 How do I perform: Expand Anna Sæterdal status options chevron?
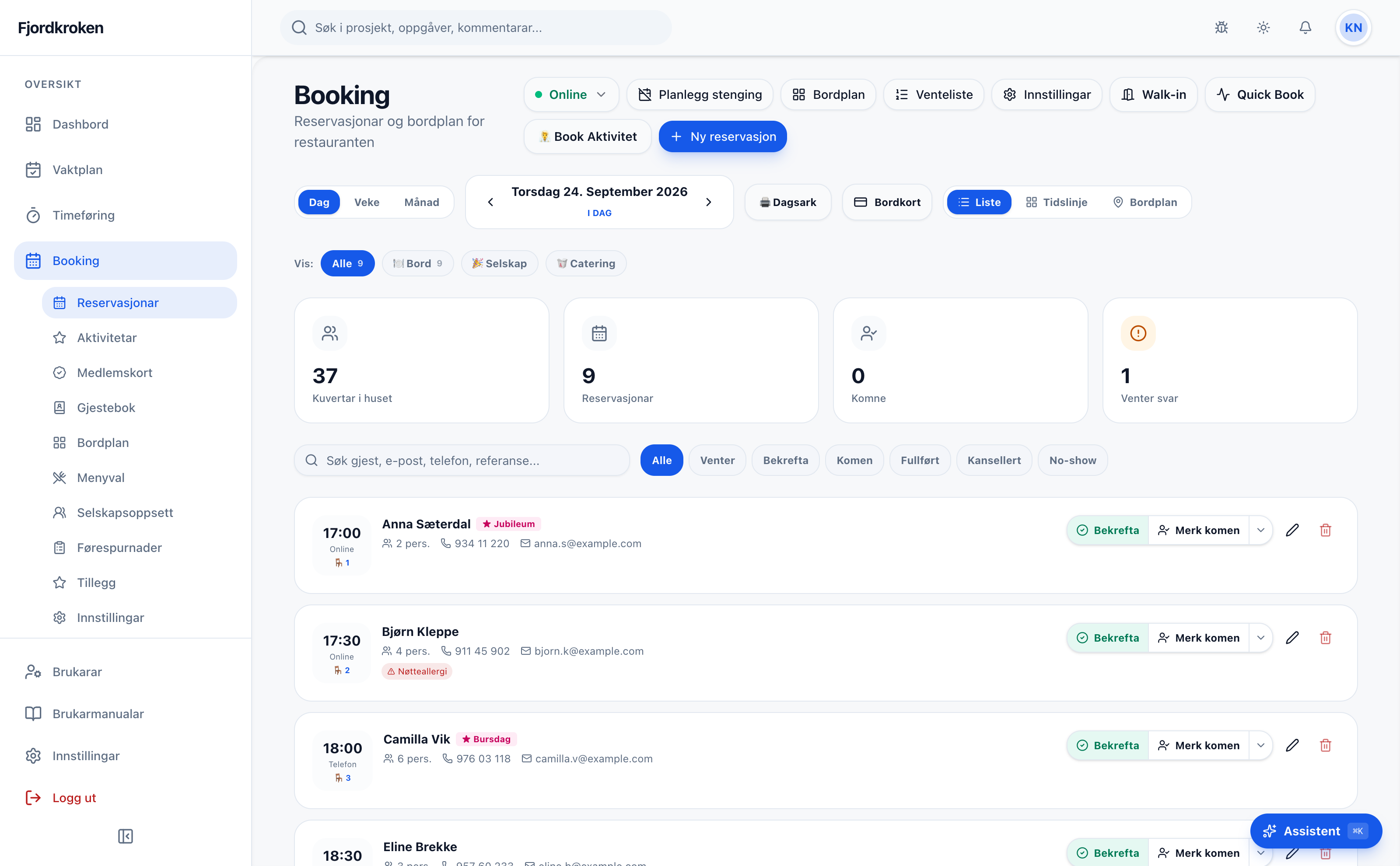(1261, 530)
